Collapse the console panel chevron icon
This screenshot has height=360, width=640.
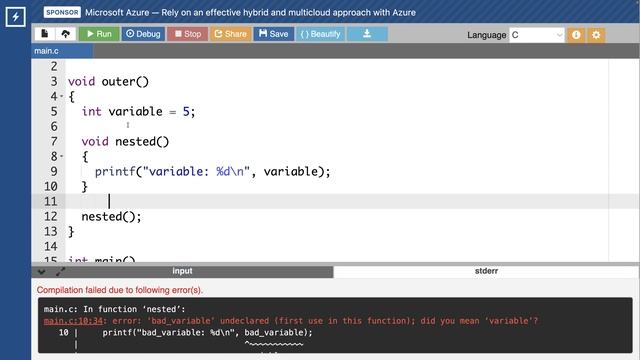(41, 271)
